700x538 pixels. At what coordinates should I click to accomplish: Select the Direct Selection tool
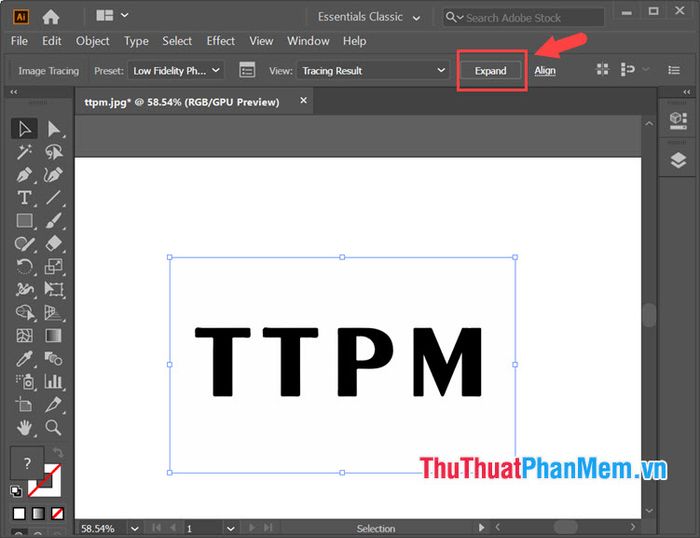(54, 129)
